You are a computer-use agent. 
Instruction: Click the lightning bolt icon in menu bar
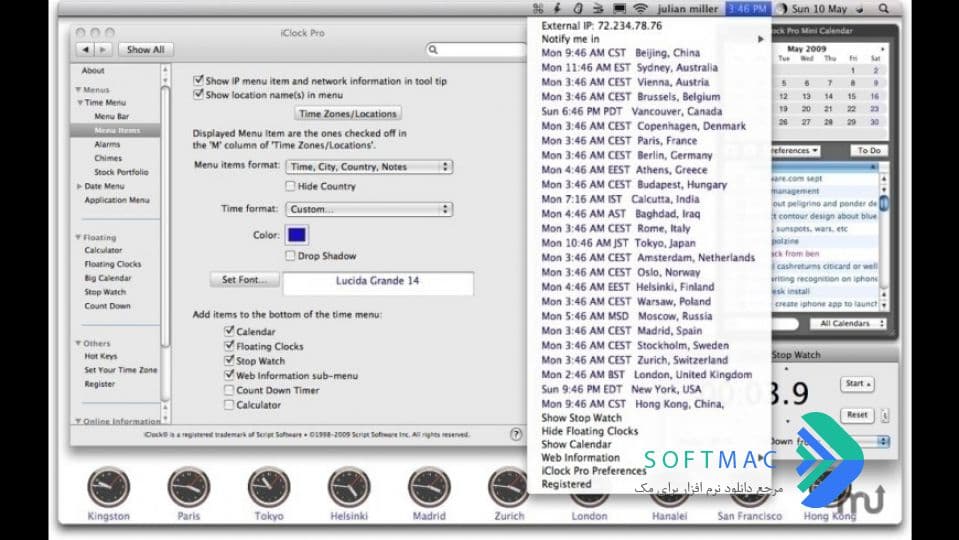tap(557, 9)
